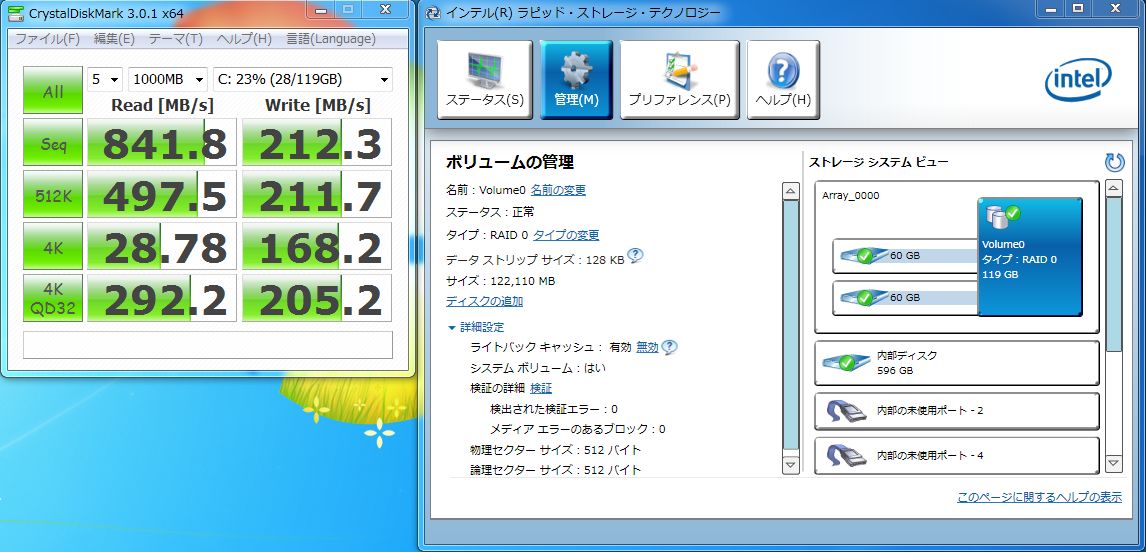Click the タイプの変更 change type link
Image resolution: width=1146 pixels, height=552 pixels.
click(566, 235)
